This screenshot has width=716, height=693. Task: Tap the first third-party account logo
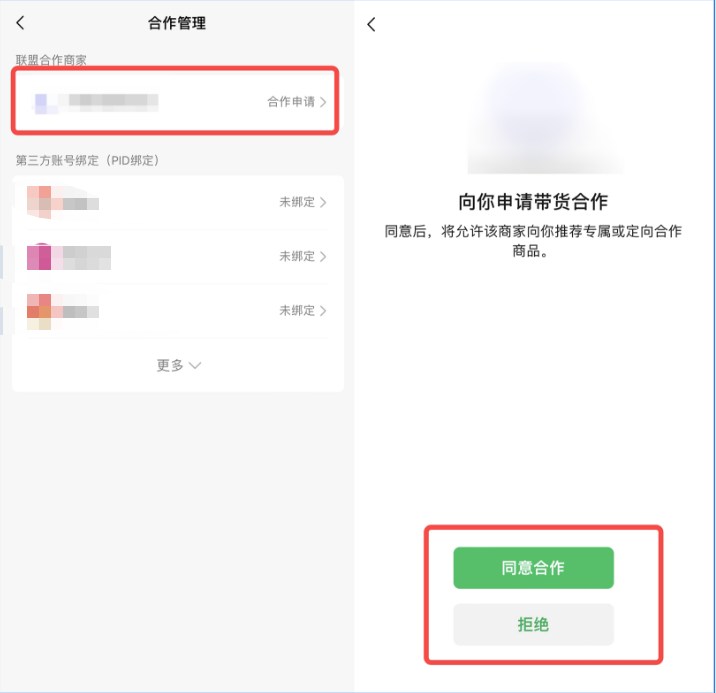[39, 202]
